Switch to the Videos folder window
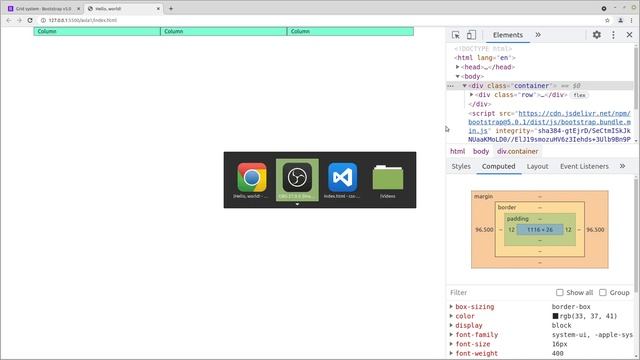Image resolution: width=640 pixels, height=360 pixels. (x=388, y=180)
